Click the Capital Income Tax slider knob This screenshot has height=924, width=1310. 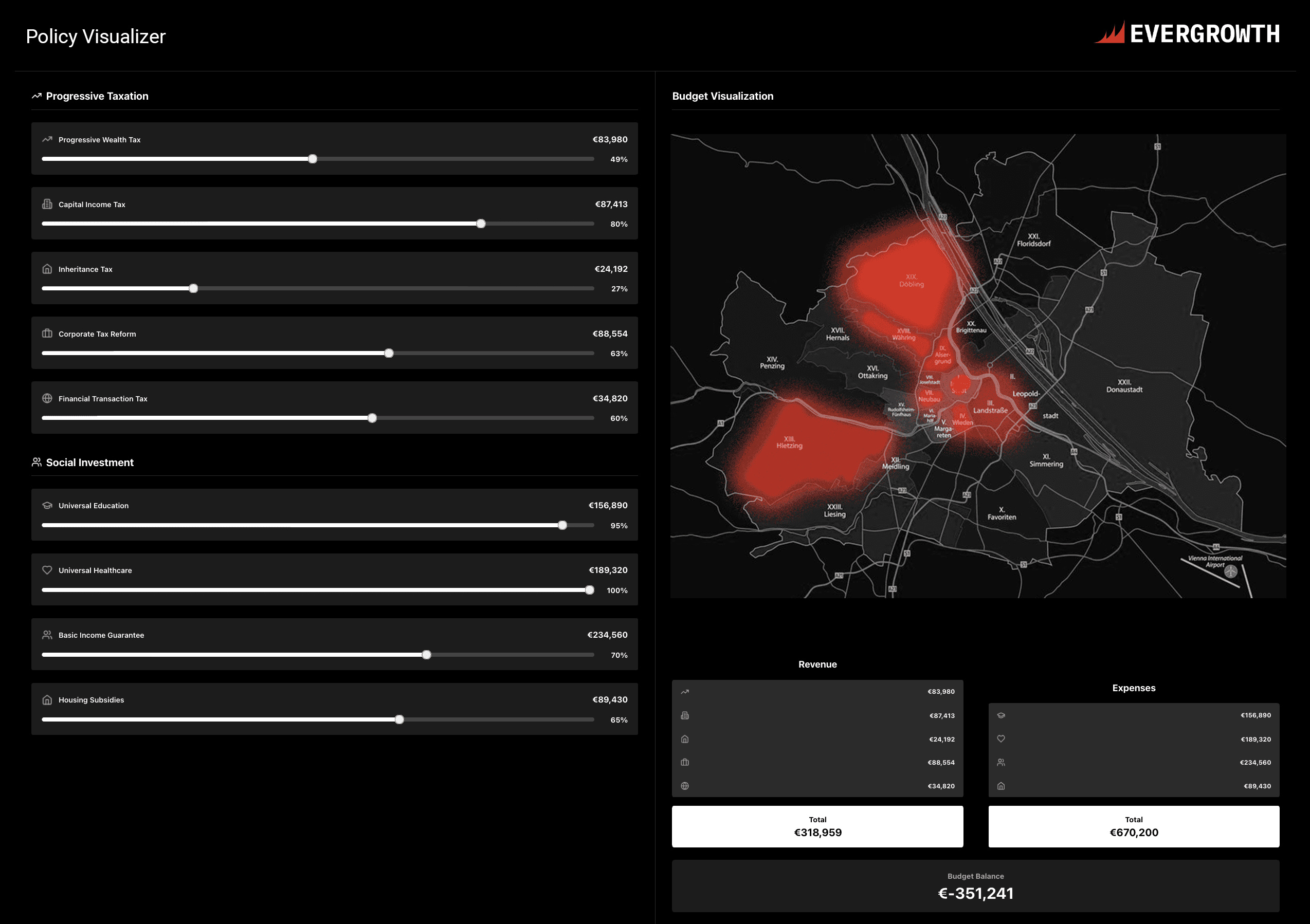point(481,224)
